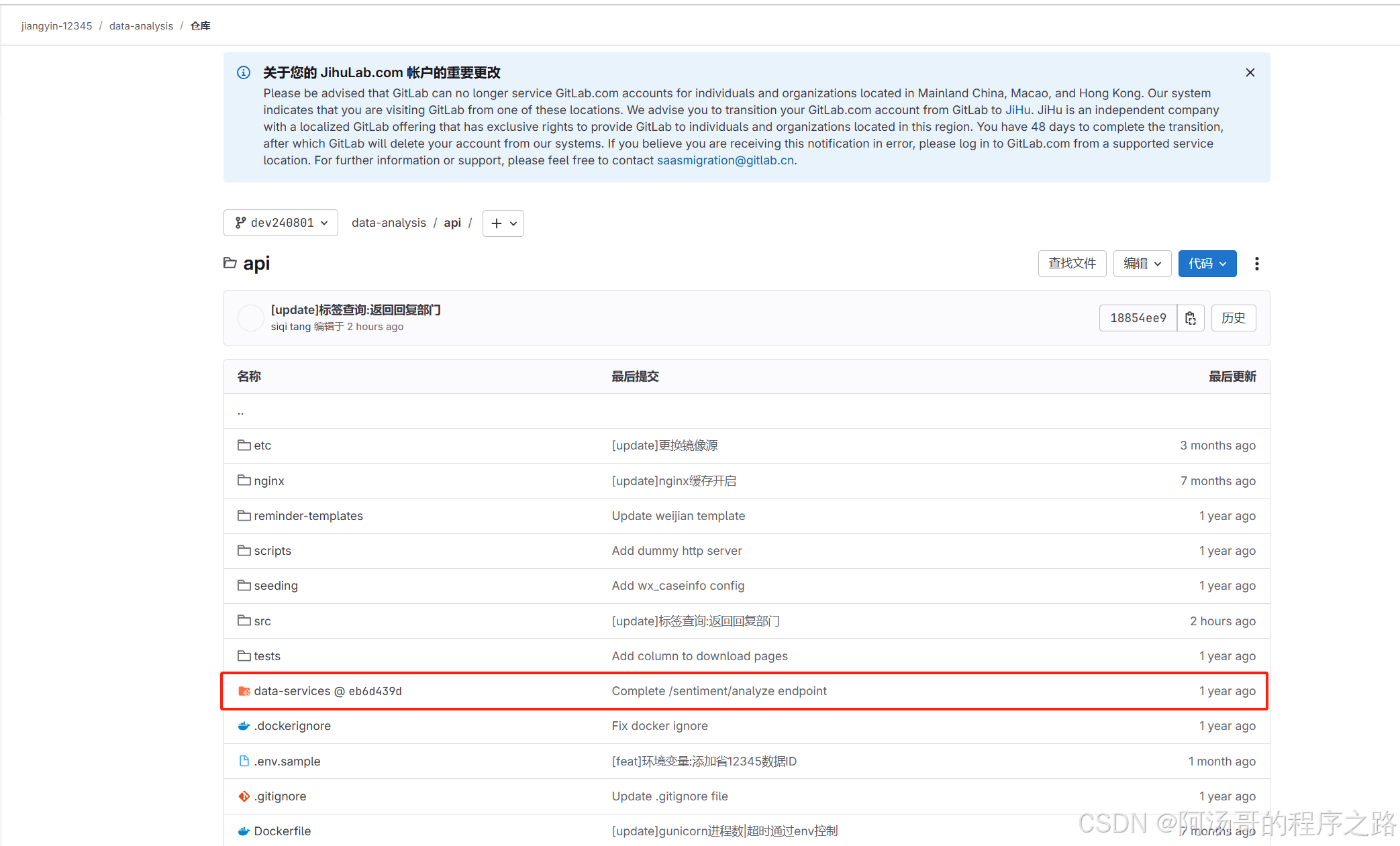Image resolution: width=1400 pixels, height=846 pixels.
Task: Click the info icon in the account notice banner
Action: [243, 72]
